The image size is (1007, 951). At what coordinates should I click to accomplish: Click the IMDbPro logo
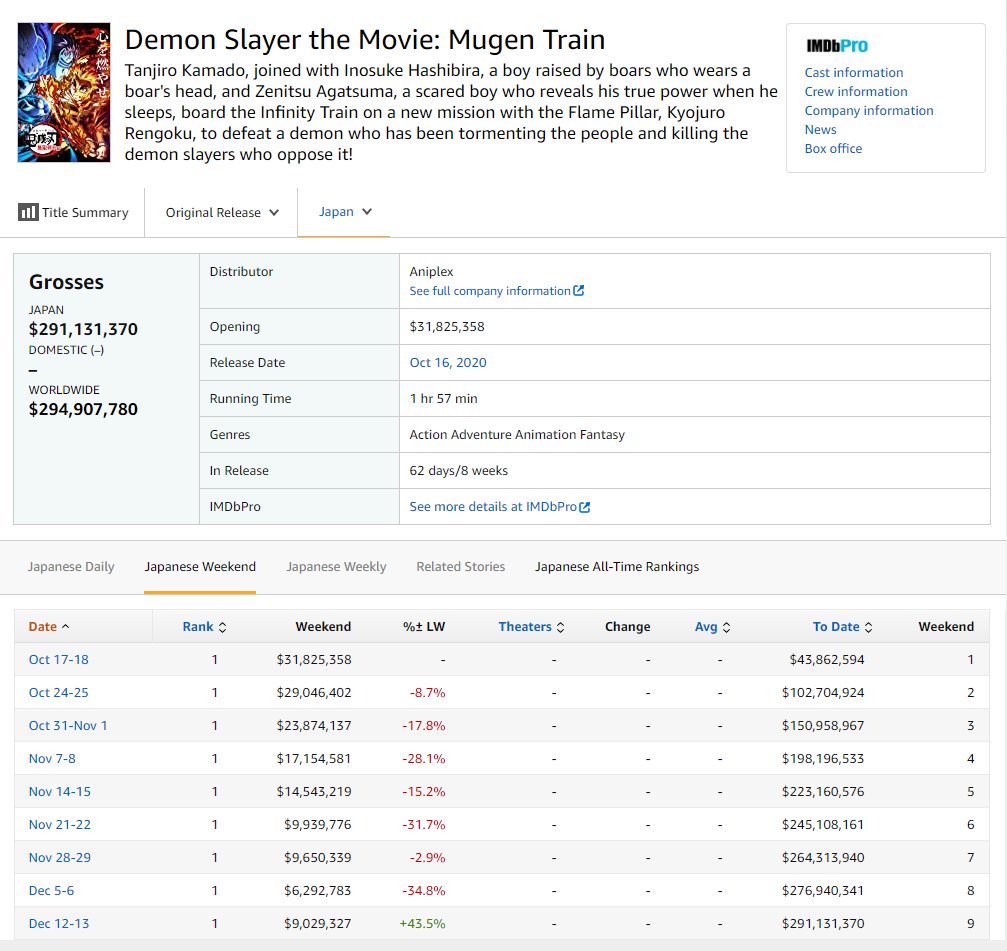click(x=837, y=46)
